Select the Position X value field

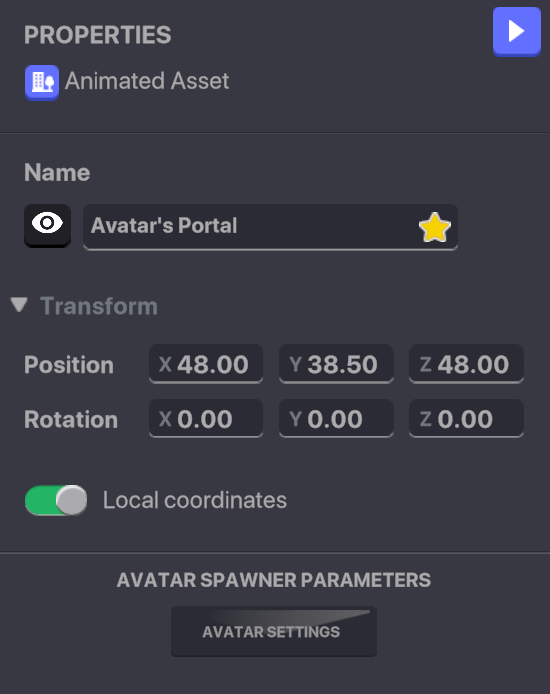point(206,364)
